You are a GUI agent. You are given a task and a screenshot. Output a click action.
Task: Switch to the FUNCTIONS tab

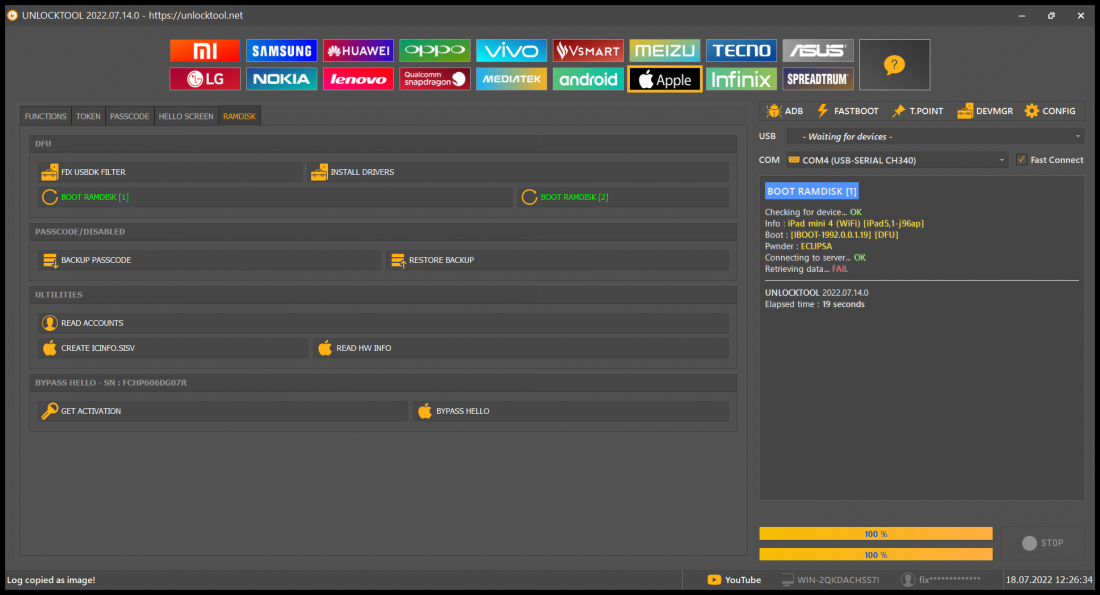46,116
